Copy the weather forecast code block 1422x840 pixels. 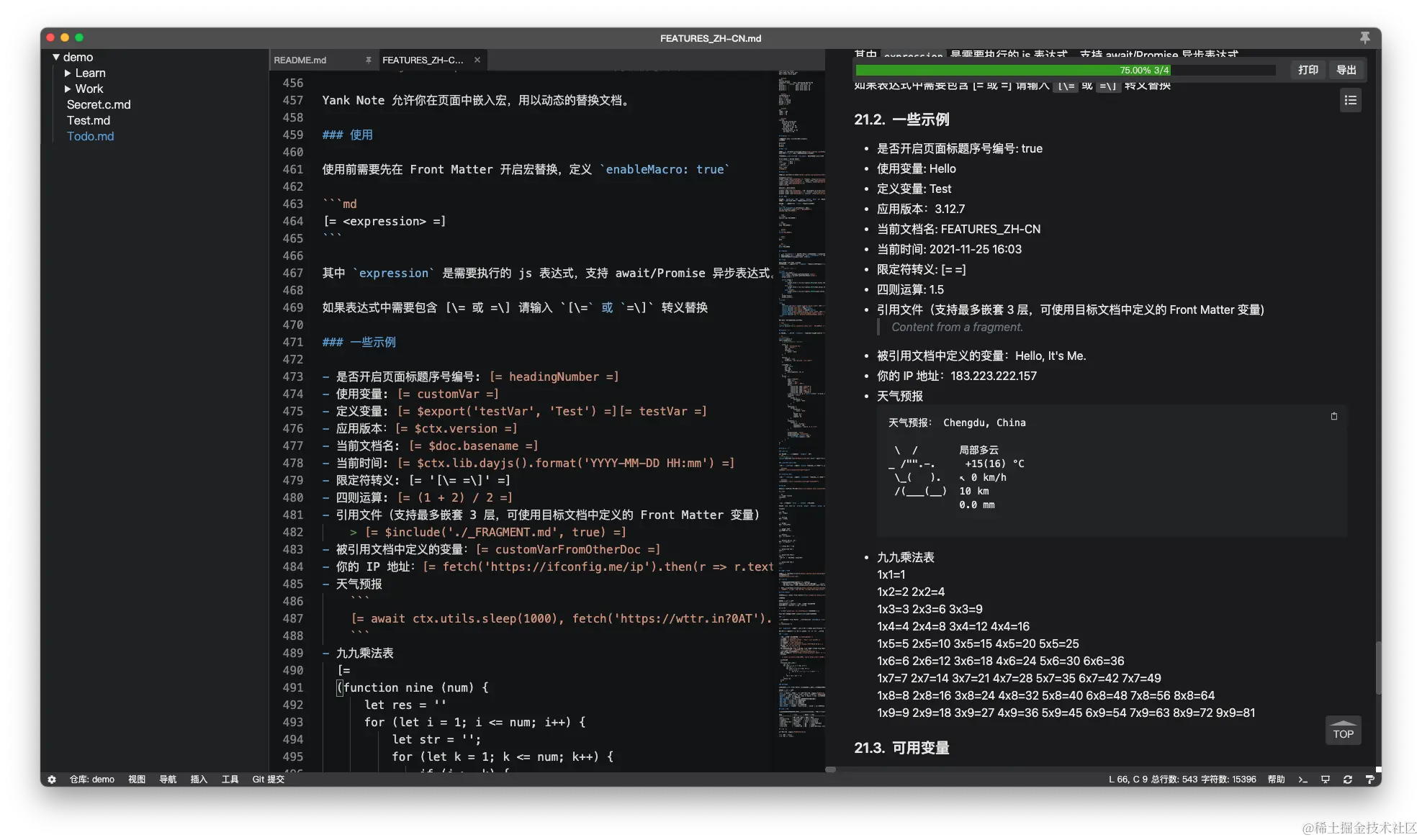[1333, 416]
